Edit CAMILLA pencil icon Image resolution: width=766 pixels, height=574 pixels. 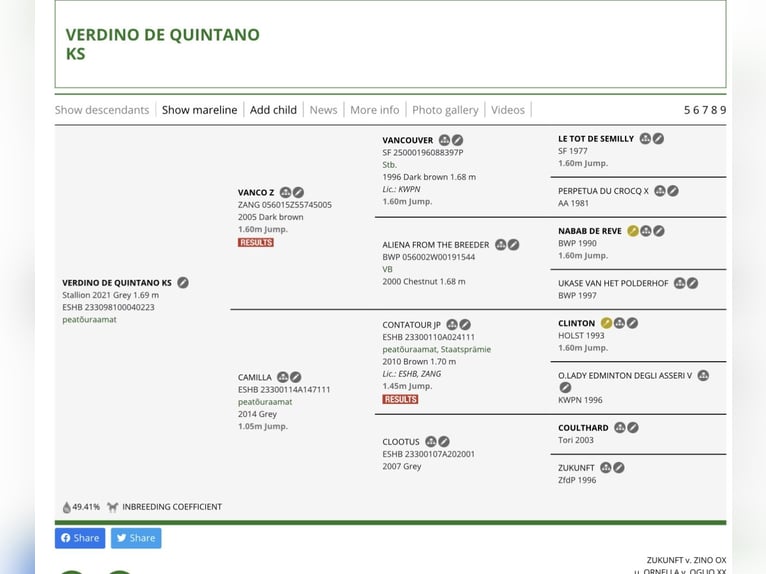[296, 377]
